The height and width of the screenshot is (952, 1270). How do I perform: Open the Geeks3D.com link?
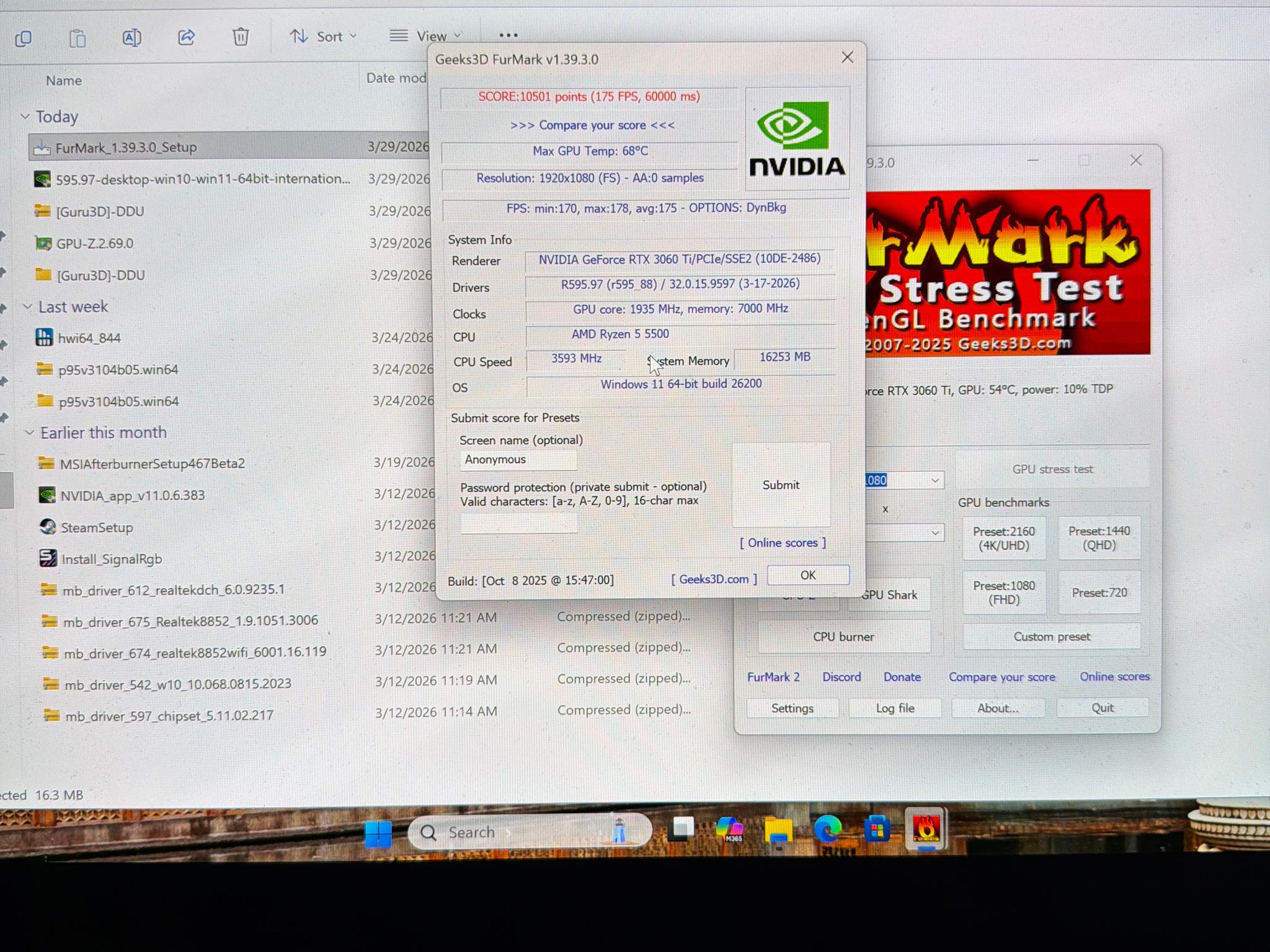[x=714, y=579]
